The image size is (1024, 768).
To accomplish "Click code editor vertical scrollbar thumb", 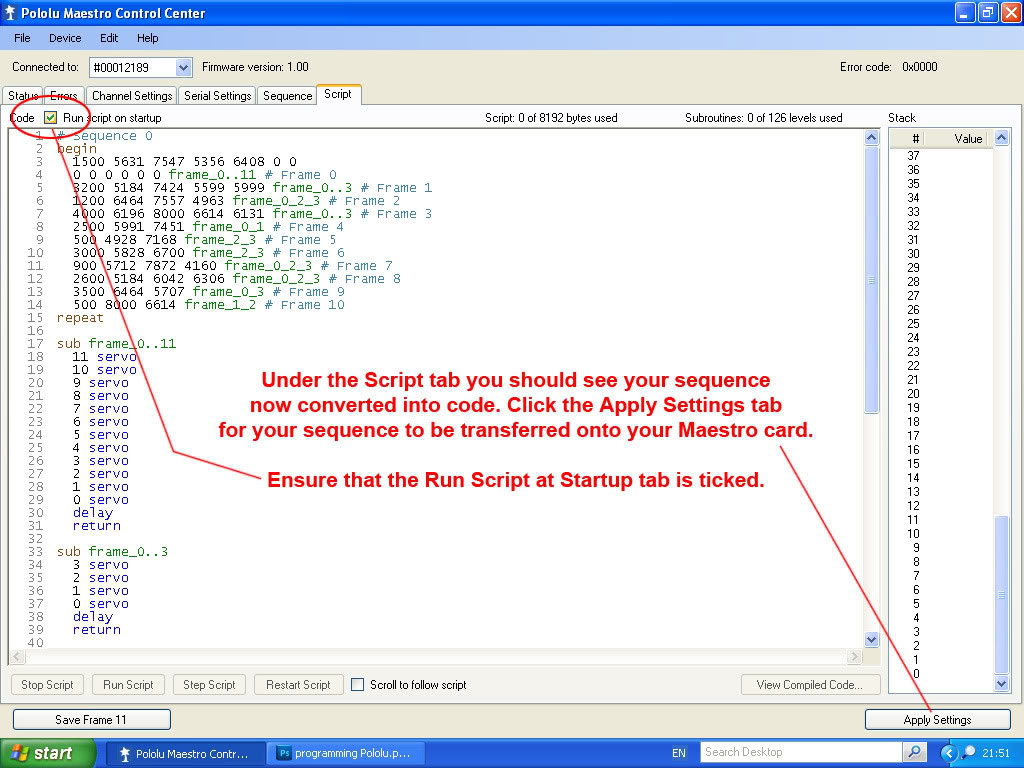I will 871,280.
